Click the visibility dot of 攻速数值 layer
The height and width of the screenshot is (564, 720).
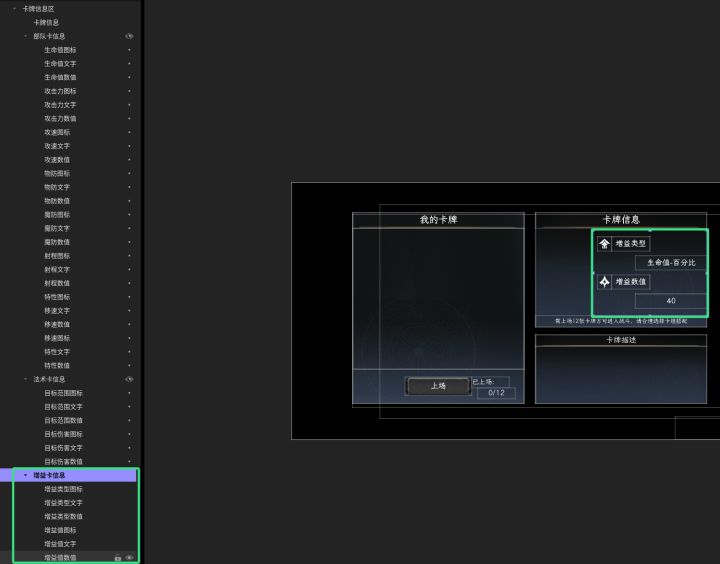129,159
